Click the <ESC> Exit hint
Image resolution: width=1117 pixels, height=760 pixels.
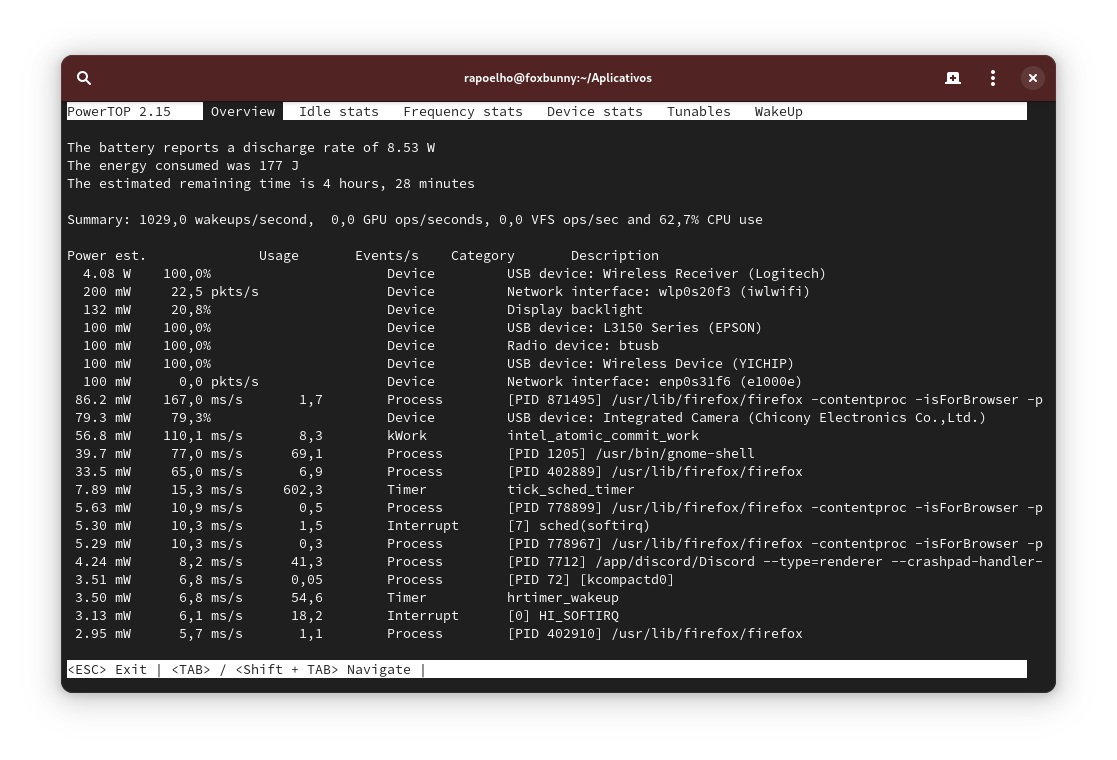[107, 670]
